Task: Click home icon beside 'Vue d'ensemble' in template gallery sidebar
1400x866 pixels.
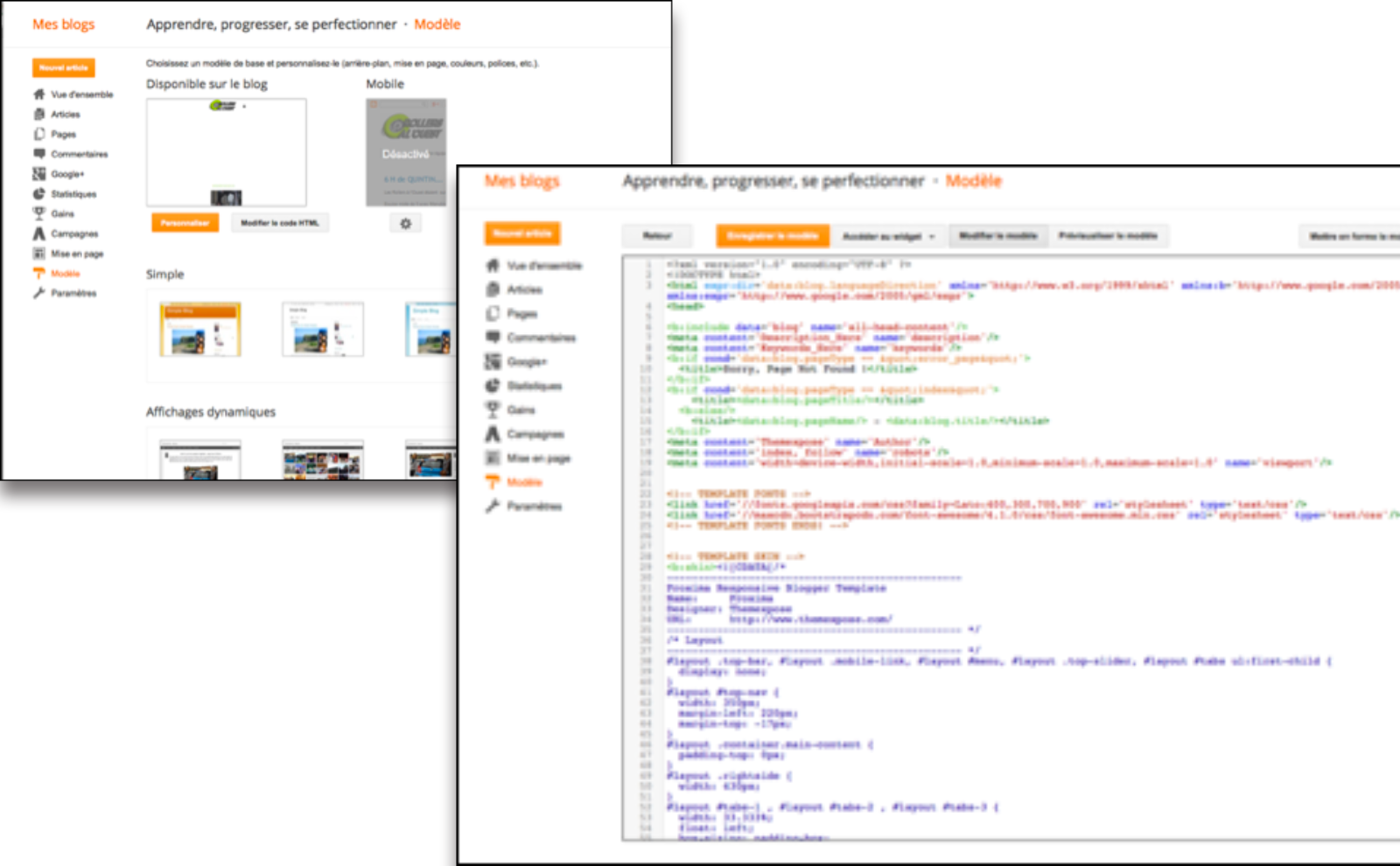Action: (39, 94)
